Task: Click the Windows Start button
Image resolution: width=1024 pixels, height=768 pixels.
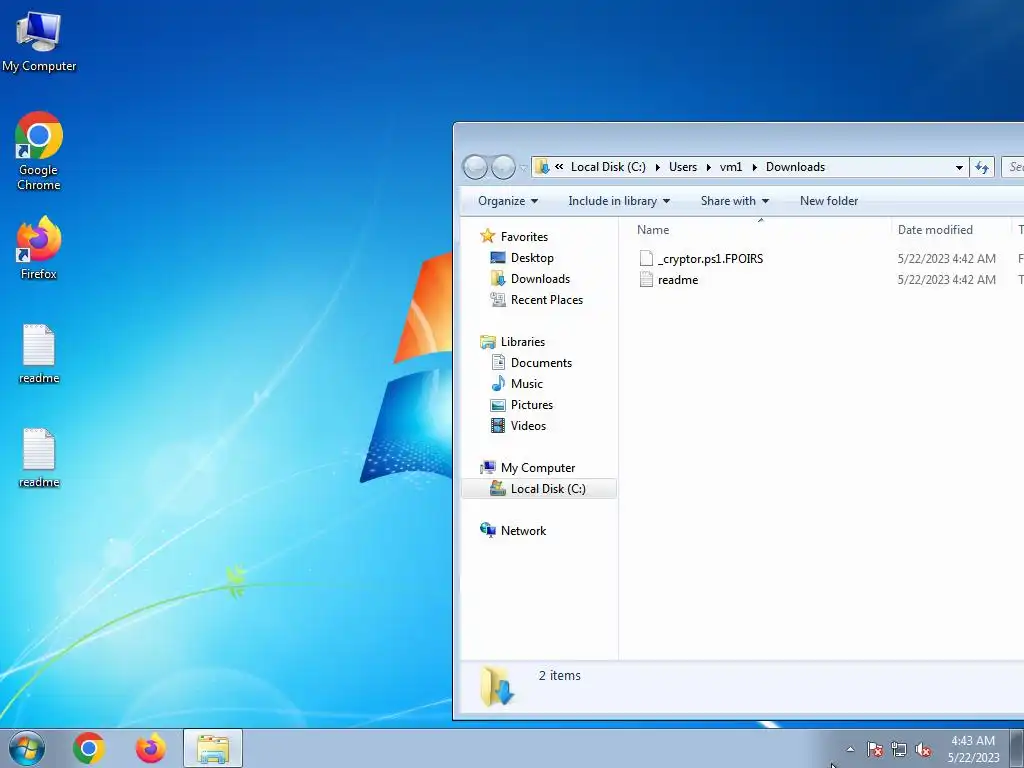Action: pyautogui.click(x=27, y=748)
